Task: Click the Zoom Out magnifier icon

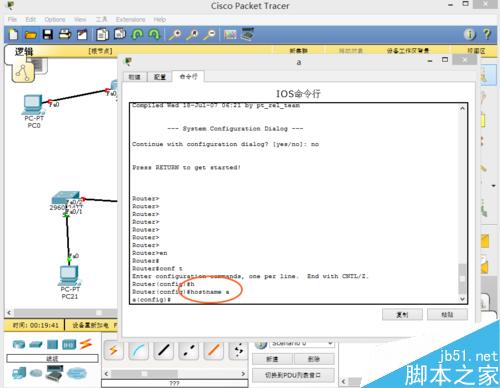Action: click(210, 34)
